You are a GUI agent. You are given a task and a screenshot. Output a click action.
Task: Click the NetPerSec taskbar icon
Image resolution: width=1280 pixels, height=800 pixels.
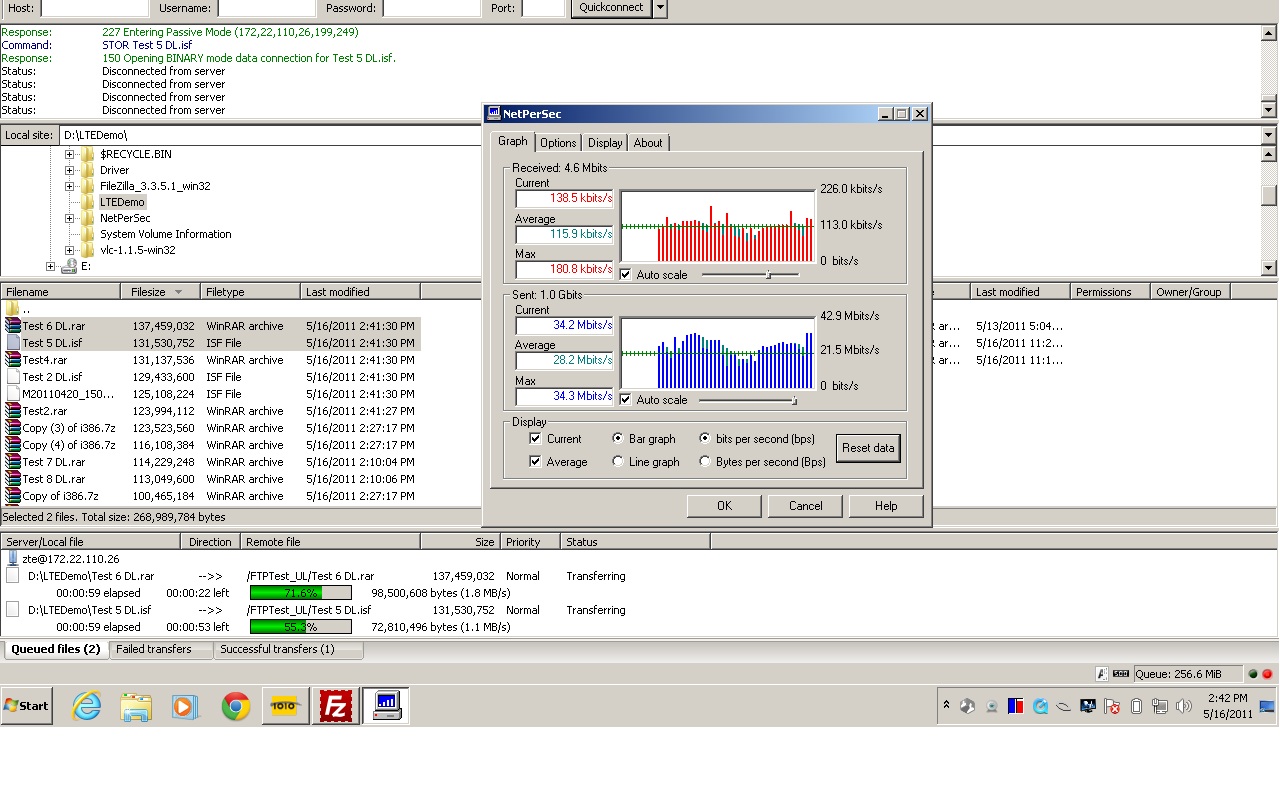pyautogui.click(x=385, y=706)
